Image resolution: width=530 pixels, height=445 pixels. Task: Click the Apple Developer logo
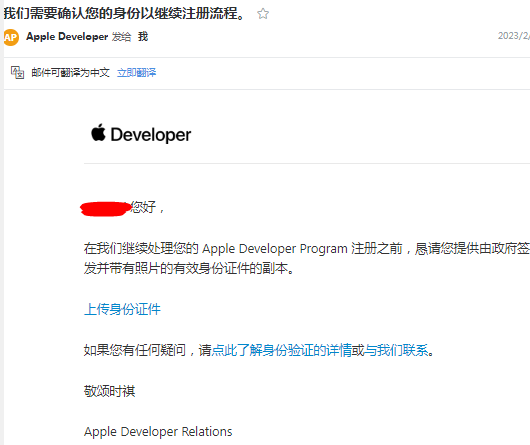pos(141,134)
